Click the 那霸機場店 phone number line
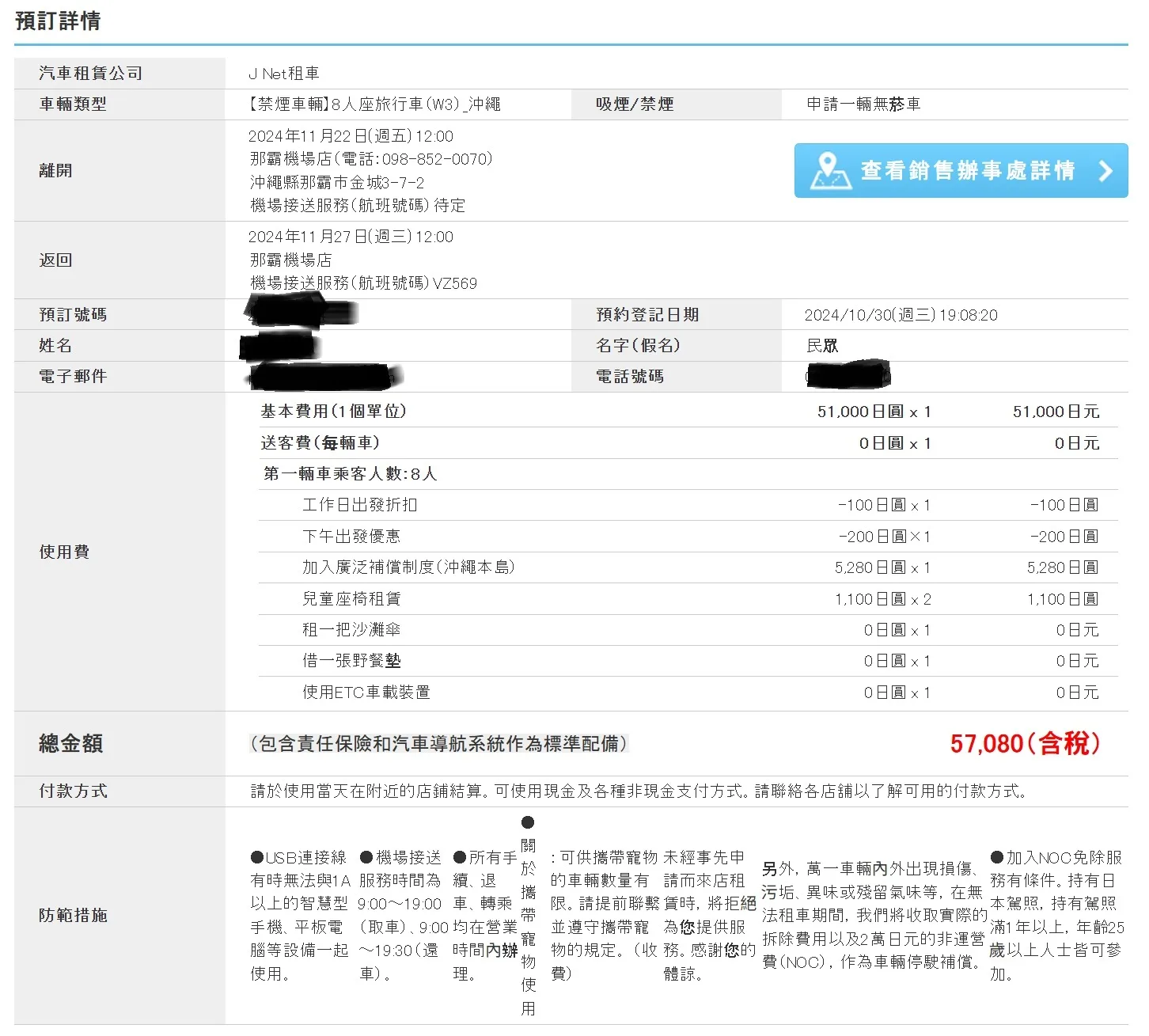Image resolution: width=1149 pixels, height=1036 pixels. pyautogui.click(x=371, y=159)
